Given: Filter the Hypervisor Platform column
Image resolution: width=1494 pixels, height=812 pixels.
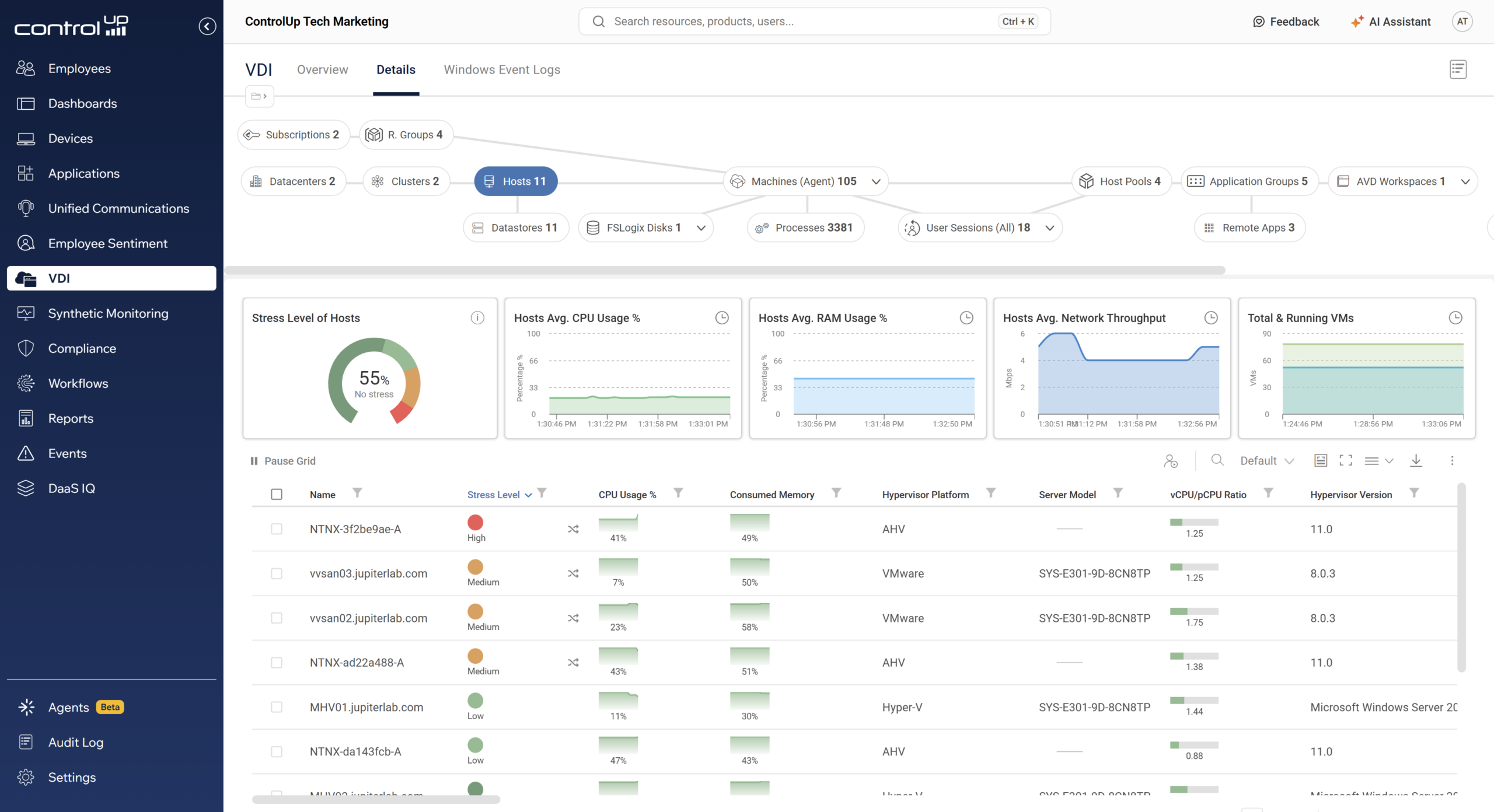Looking at the screenshot, I should tap(991, 494).
